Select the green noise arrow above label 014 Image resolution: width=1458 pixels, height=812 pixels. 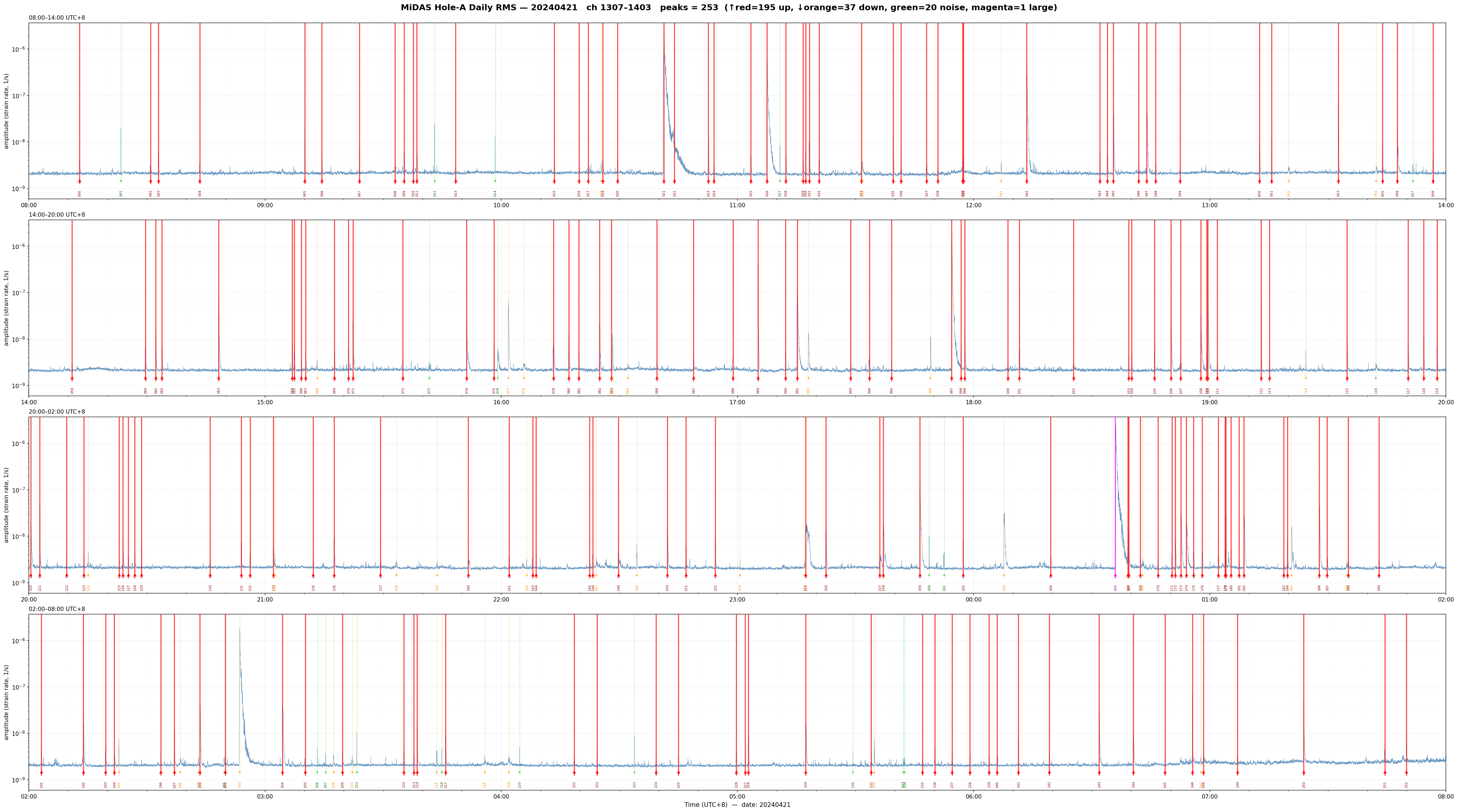(495, 181)
